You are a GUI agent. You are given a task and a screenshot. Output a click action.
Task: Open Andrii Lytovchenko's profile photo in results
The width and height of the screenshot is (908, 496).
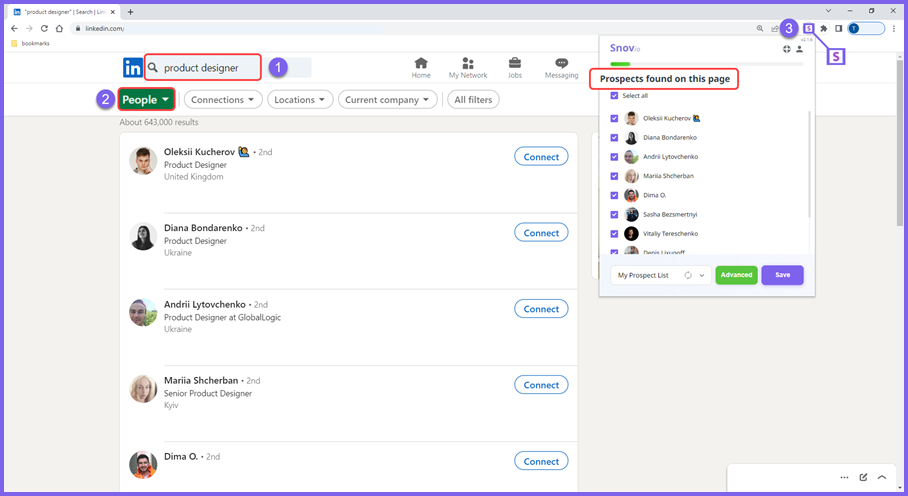point(143,313)
